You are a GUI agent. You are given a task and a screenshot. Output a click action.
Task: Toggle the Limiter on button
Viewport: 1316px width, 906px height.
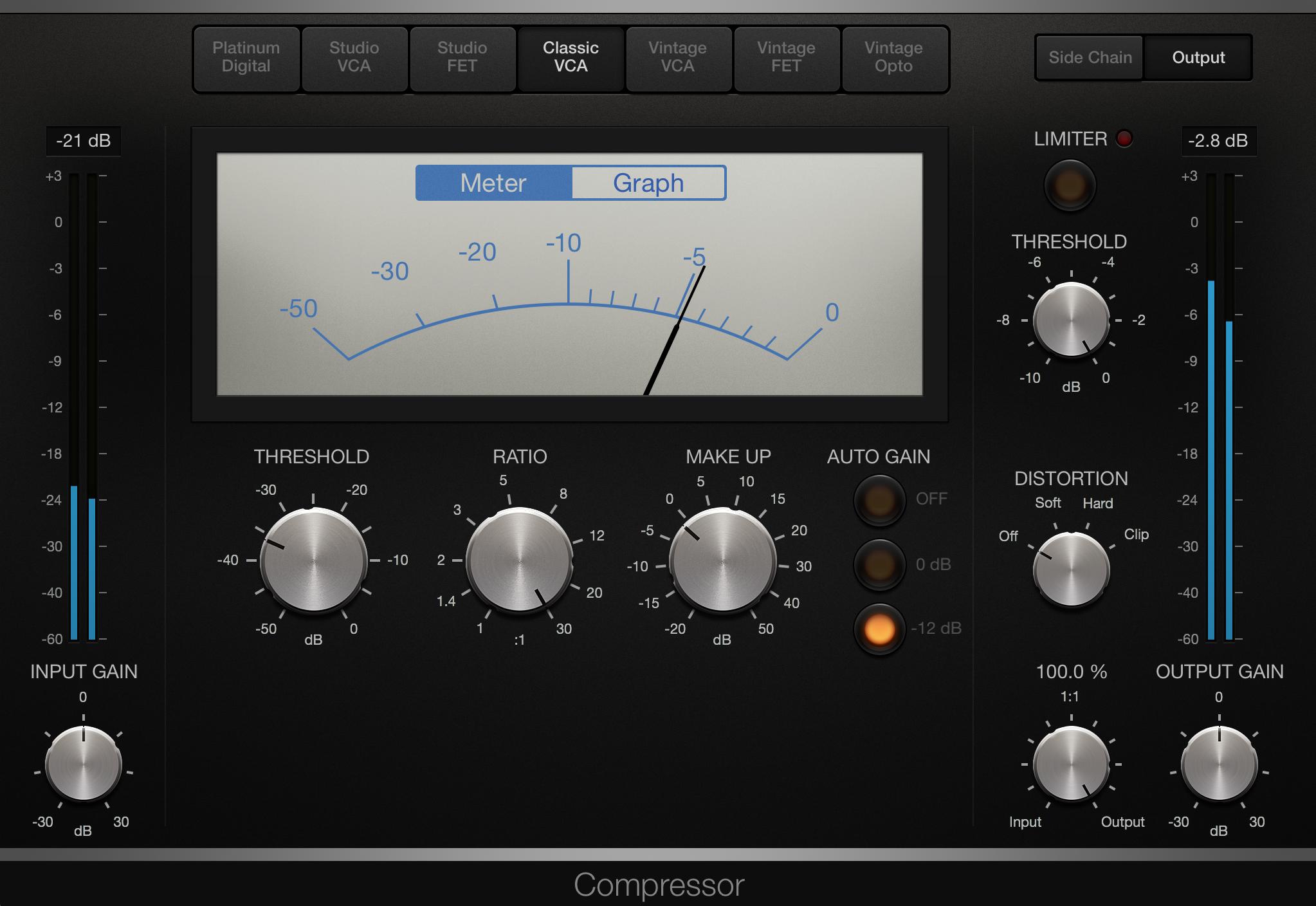pos(1070,186)
